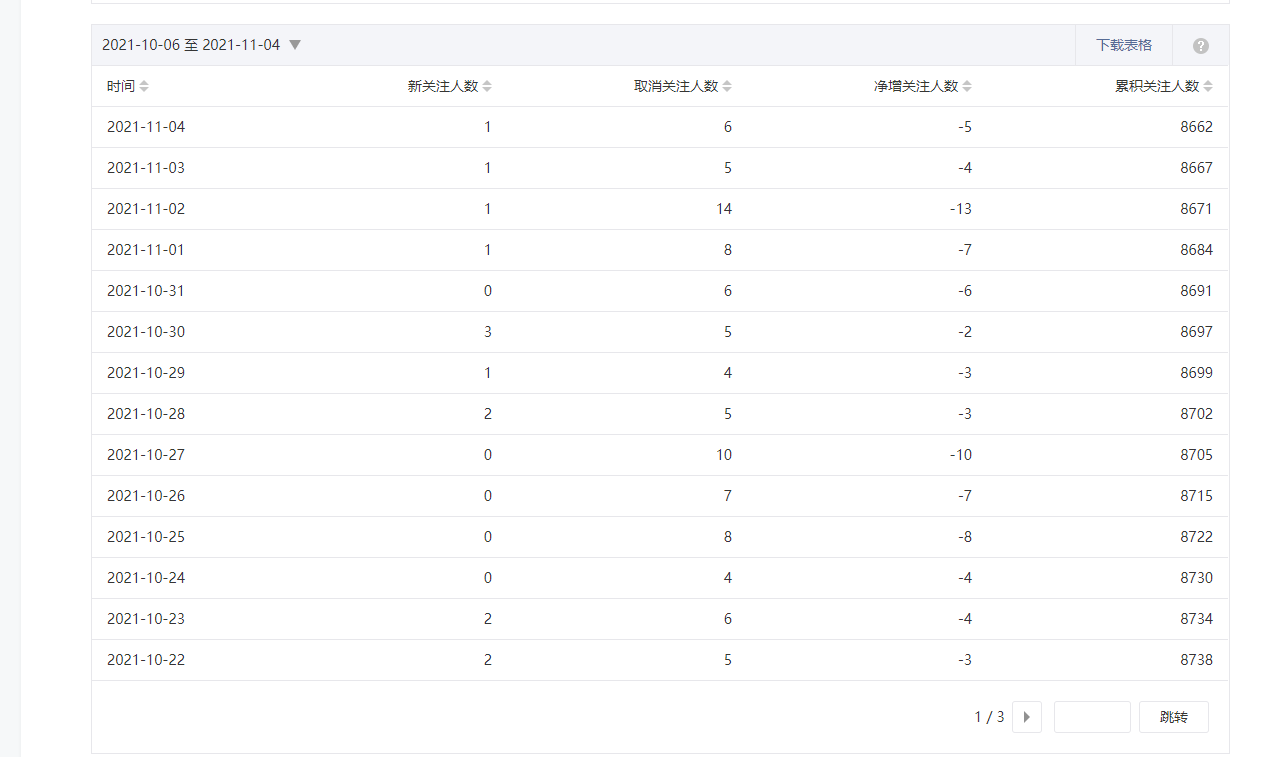Viewport: 1279px width, 757px height.
Task: Click the 14 unfollow count cell
Action: pyautogui.click(x=723, y=209)
